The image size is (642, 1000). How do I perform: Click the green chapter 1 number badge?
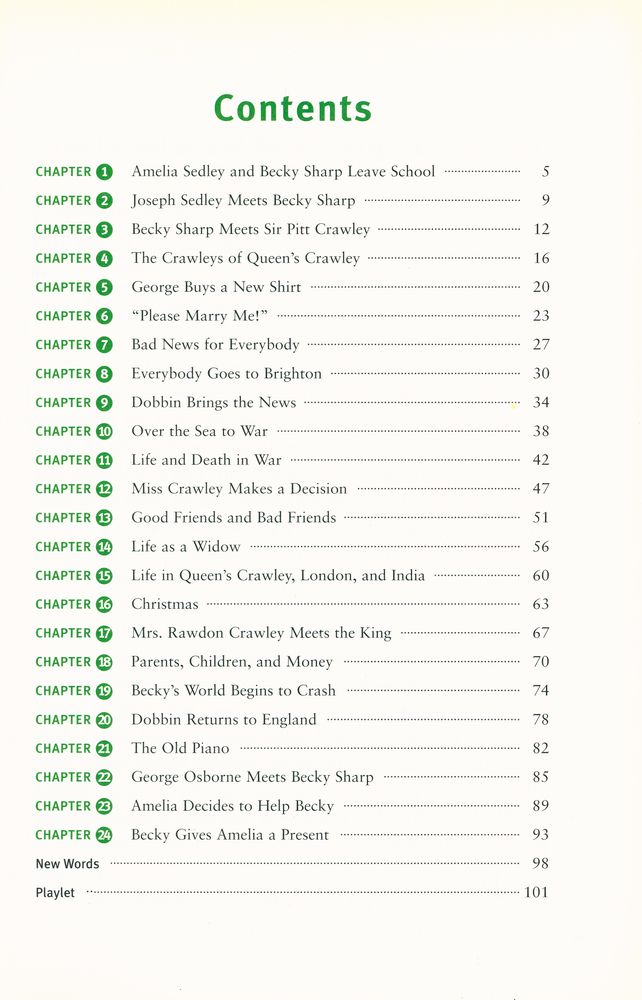point(105,172)
